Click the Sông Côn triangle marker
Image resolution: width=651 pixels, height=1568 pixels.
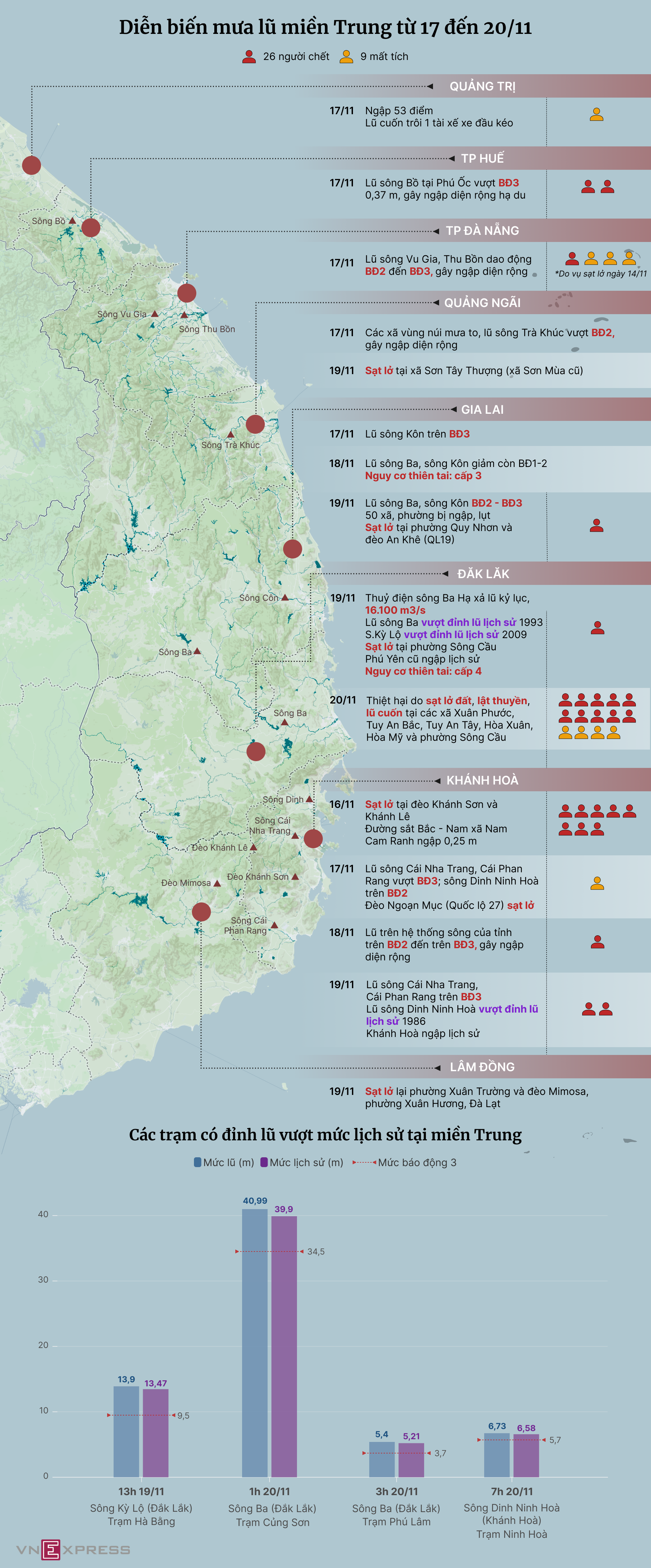(284, 598)
